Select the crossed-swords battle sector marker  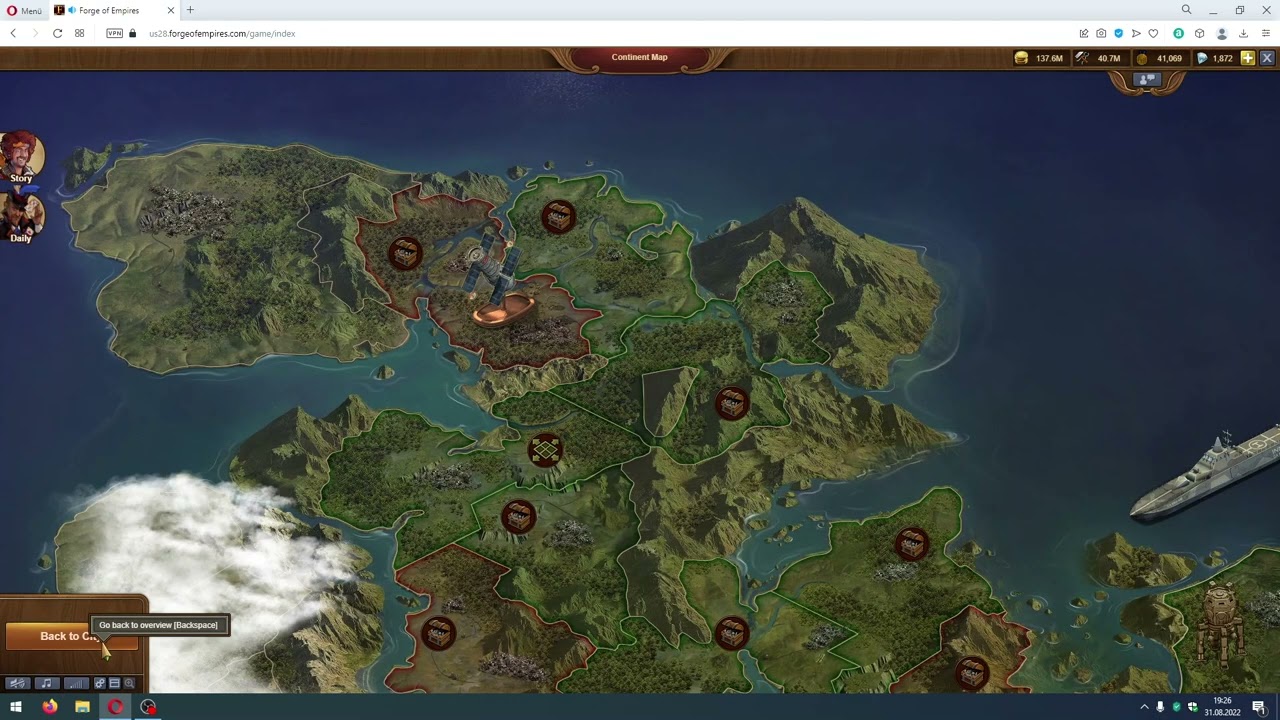click(545, 451)
